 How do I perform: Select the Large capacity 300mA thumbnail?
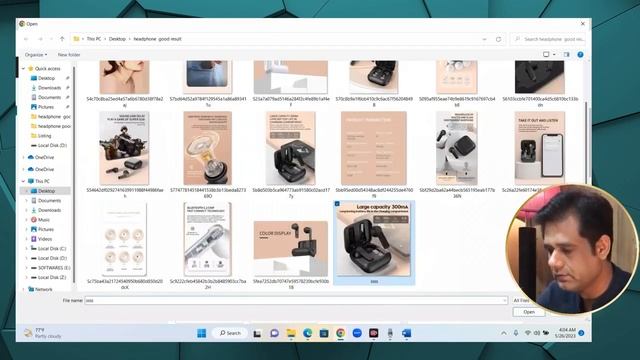374,240
